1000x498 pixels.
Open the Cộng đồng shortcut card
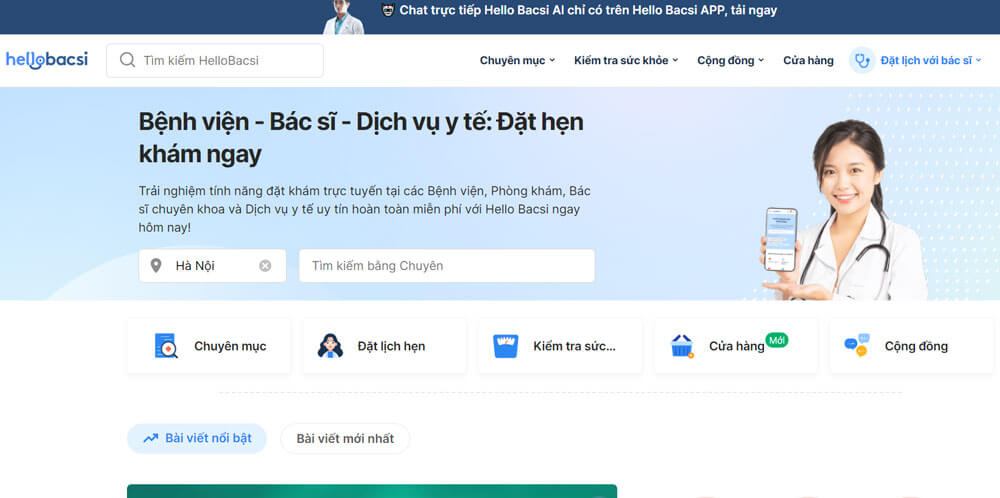911,346
